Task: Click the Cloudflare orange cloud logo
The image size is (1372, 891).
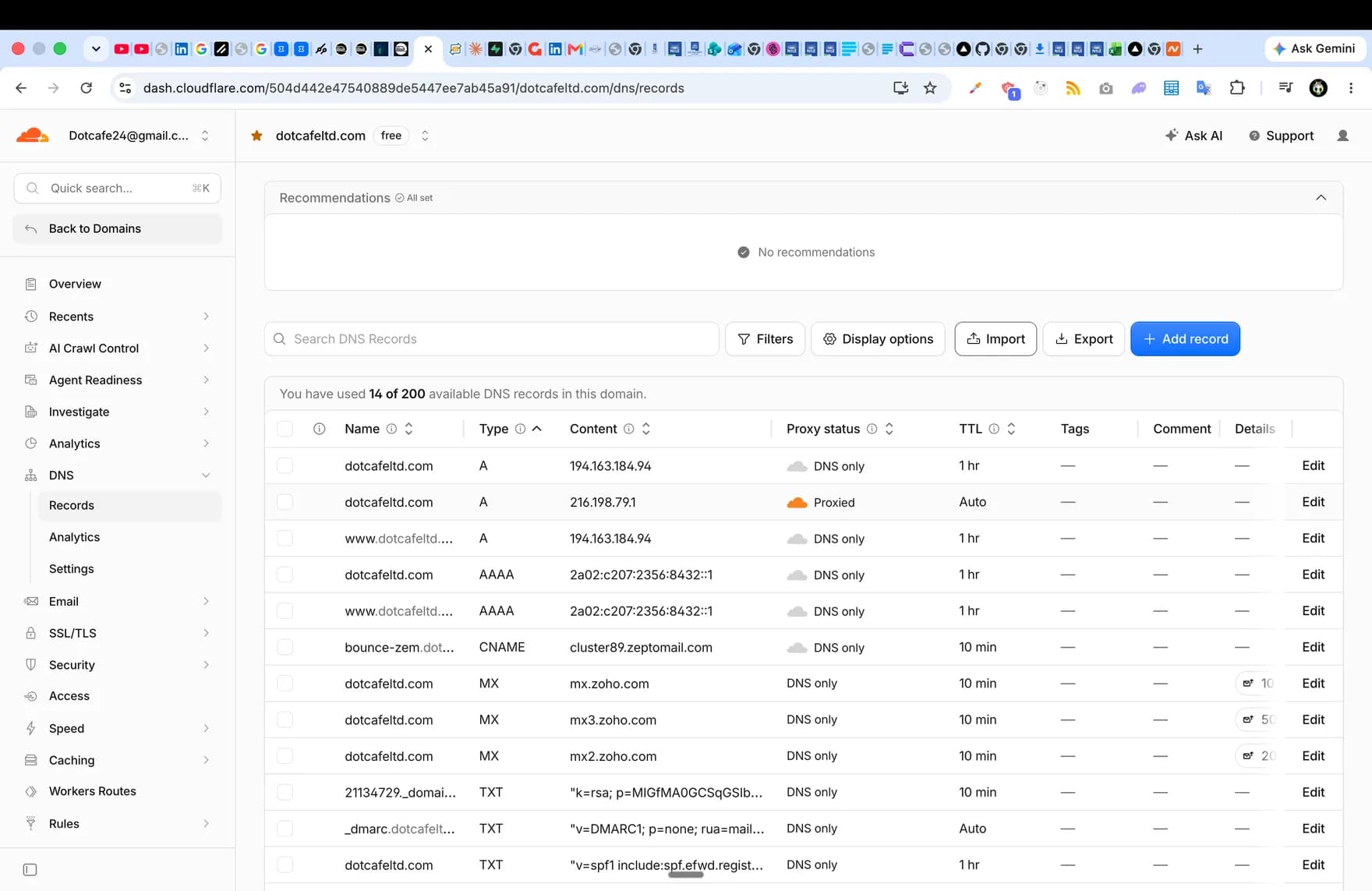Action: tap(33, 136)
